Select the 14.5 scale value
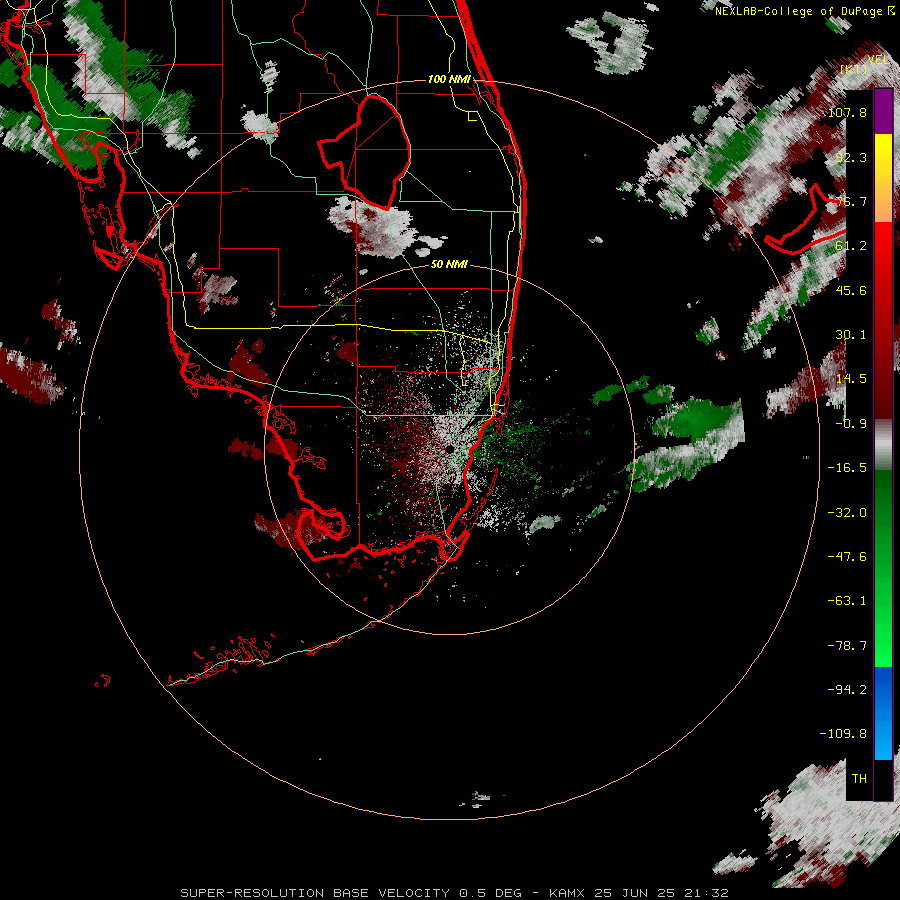900x900 pixels. click(x=851, y=379)
